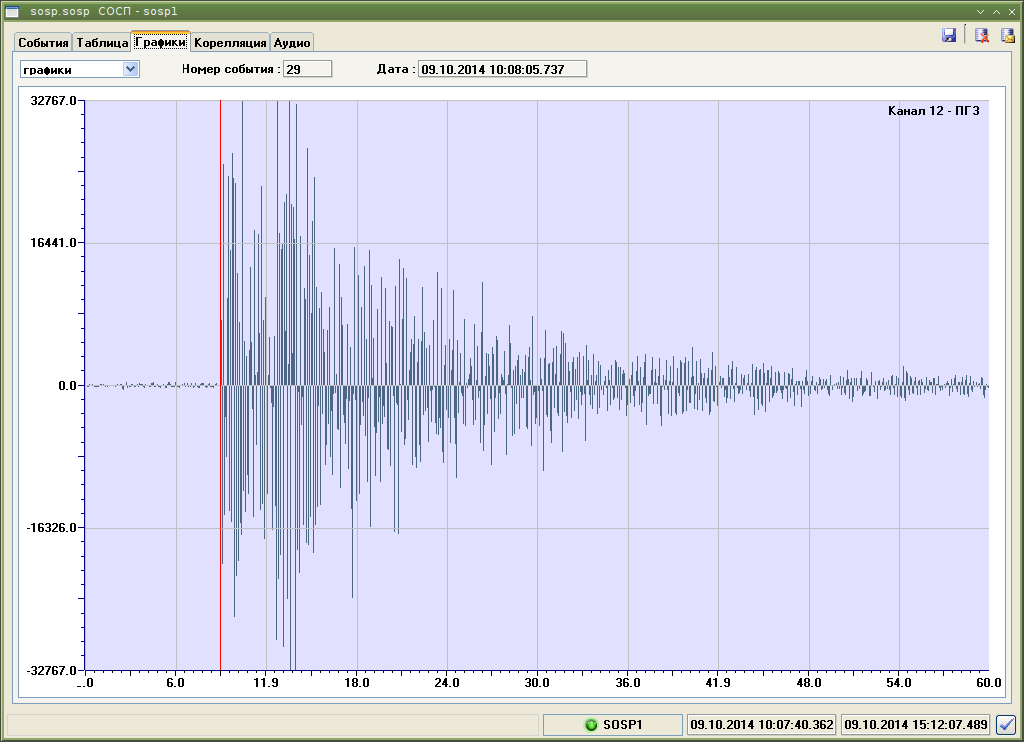Click the send record envelope icon
Screen dimensions: 1024x742
coord(1007,35)
